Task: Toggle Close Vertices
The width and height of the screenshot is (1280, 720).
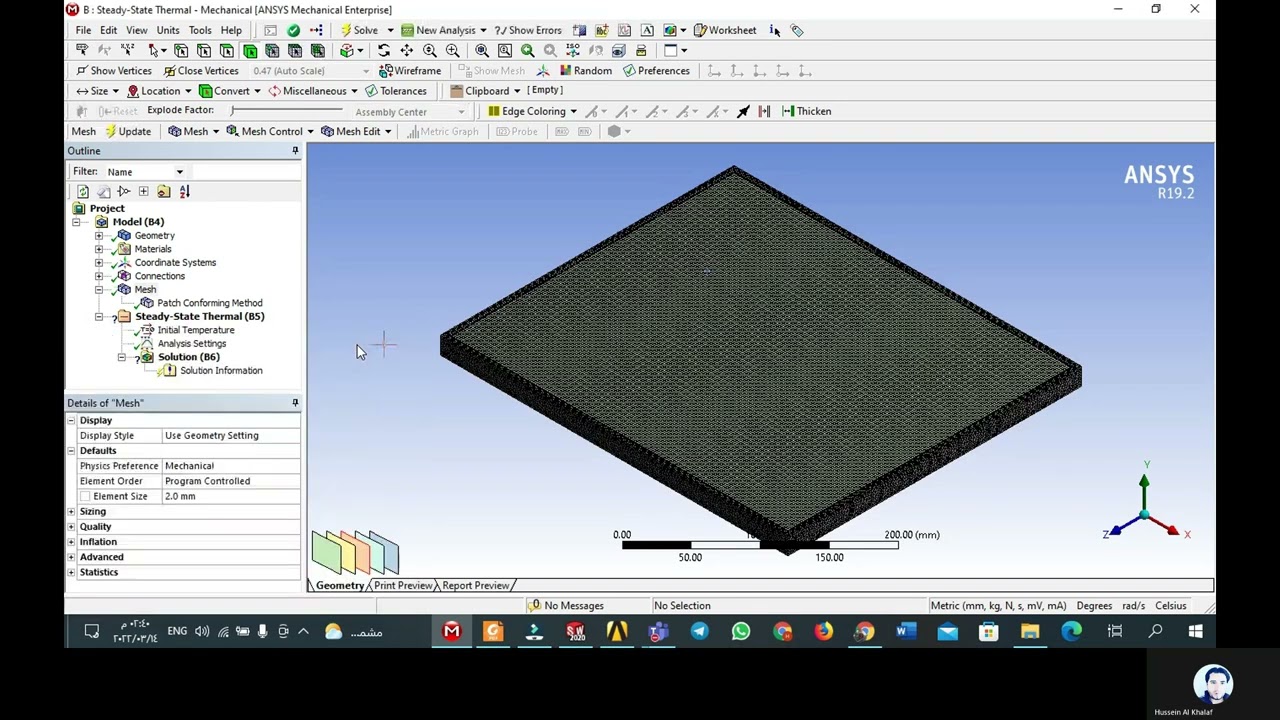Action: click(200, 71)
